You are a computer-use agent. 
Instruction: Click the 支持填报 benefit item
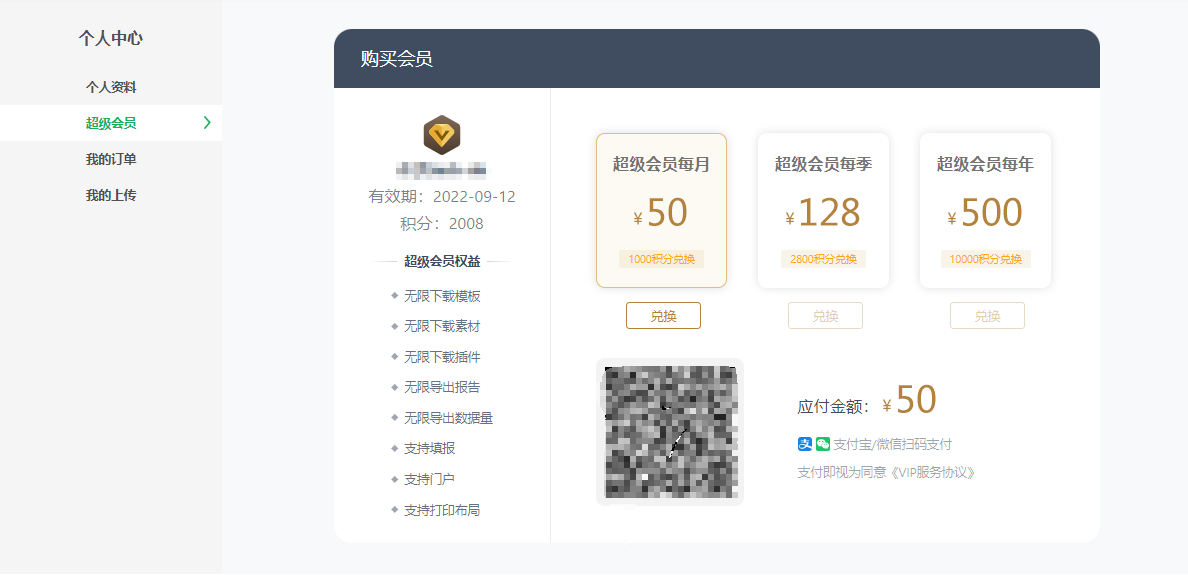pos(430,448)
